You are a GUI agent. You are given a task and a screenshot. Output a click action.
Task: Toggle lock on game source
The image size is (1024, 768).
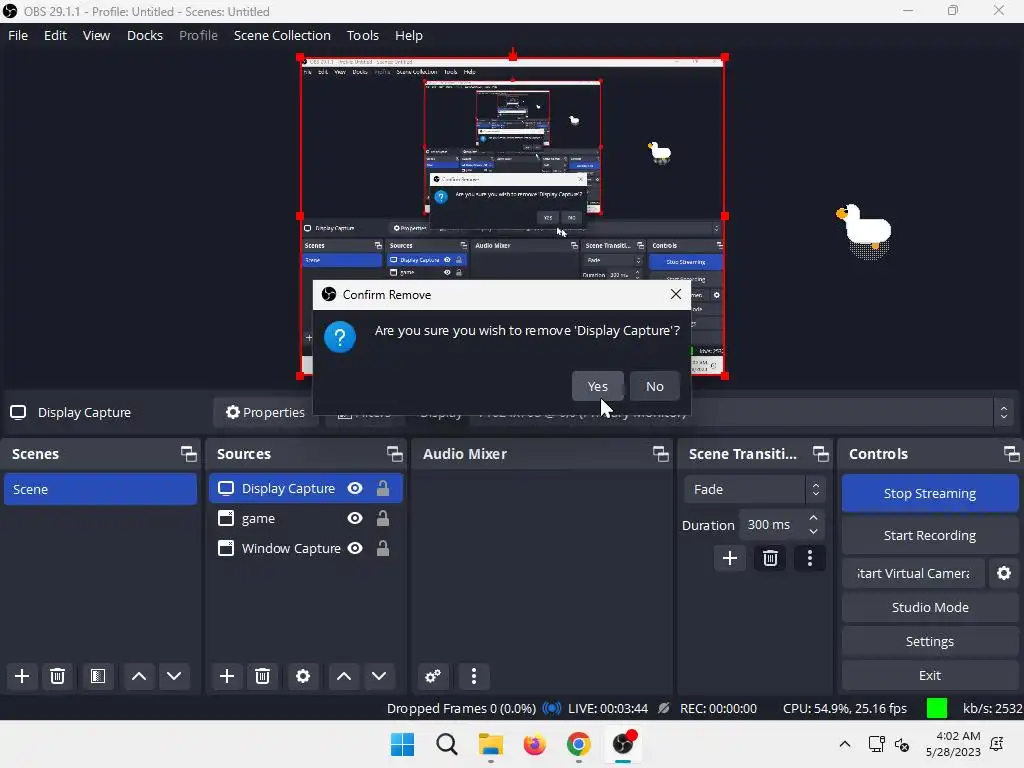coord(383,519)
